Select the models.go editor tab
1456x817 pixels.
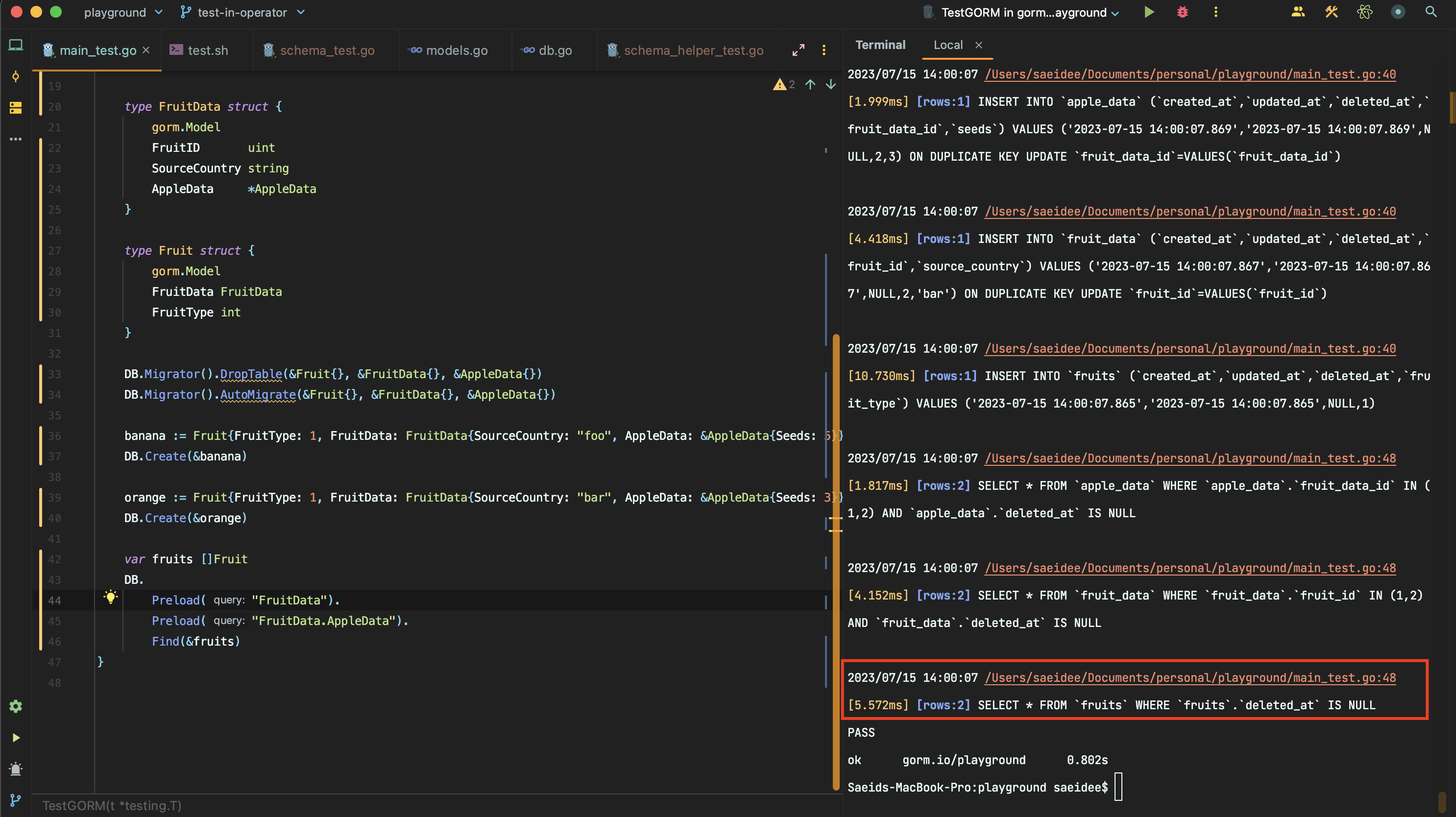(x=456, y=50)
